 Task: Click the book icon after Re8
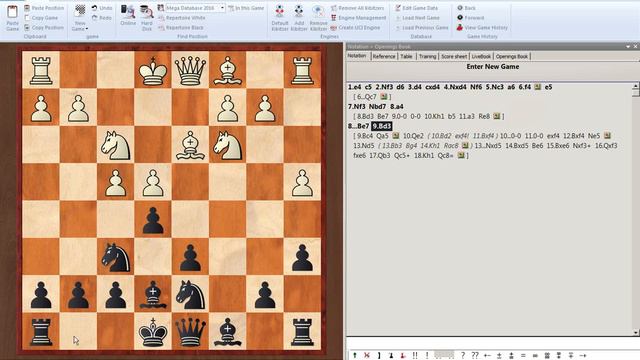496,116
